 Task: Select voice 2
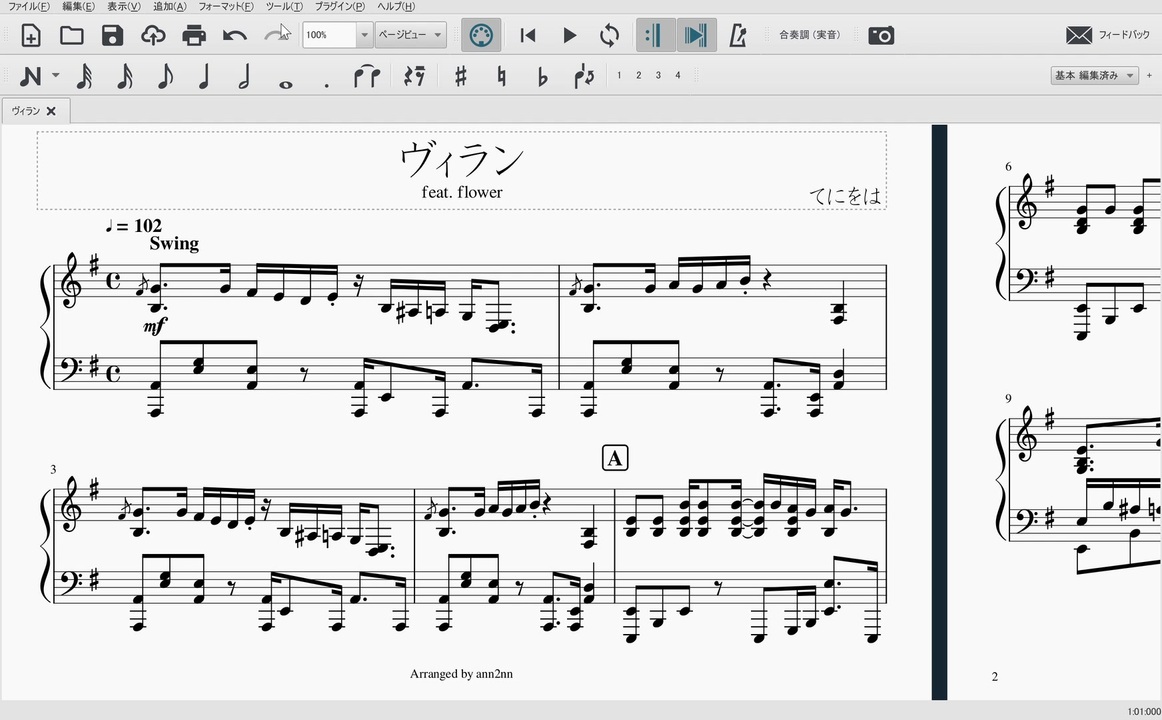639,76
